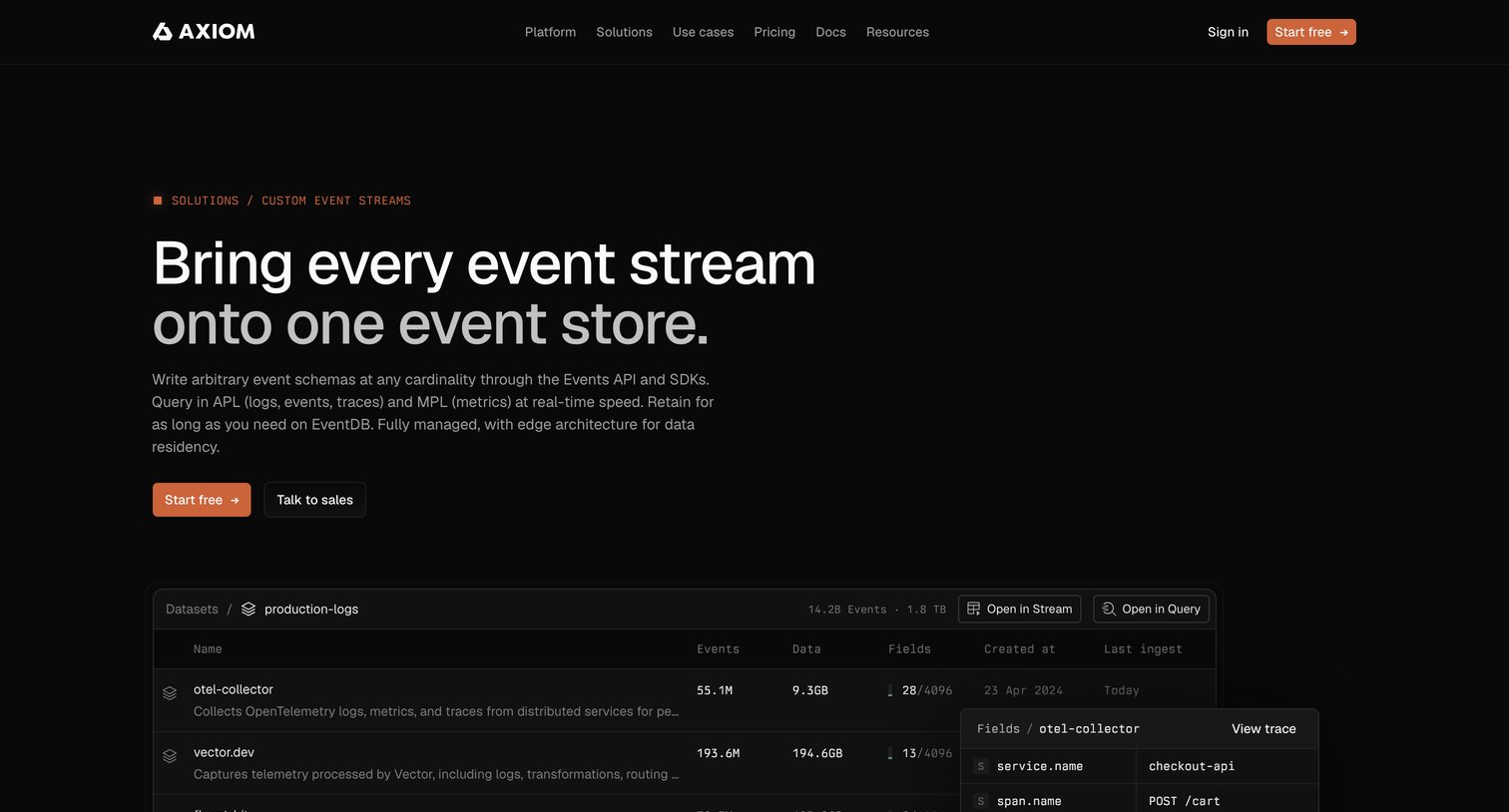Click the Stream table icon
This screenshot has height=812, width=1509.
click(x=974, y=609)
